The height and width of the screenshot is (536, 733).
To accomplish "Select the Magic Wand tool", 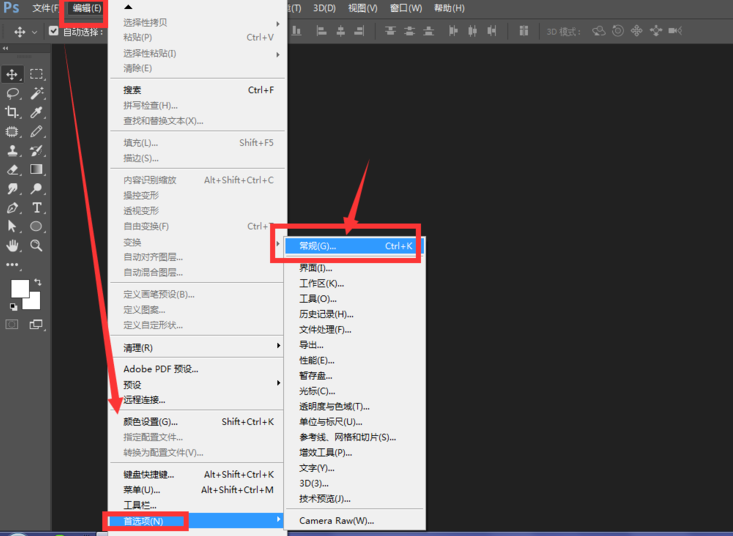I will coord(36,93).
